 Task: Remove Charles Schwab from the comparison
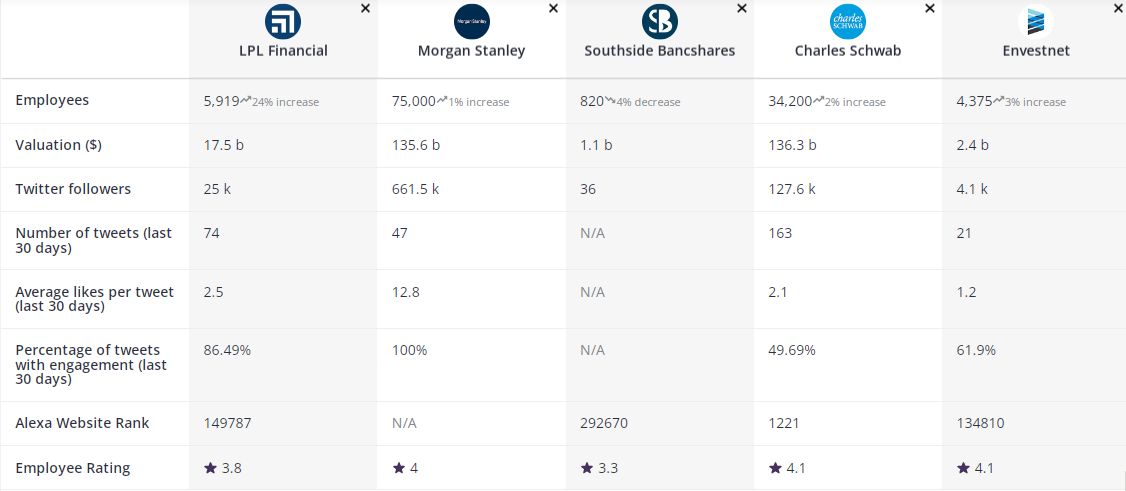coord(930,8)
